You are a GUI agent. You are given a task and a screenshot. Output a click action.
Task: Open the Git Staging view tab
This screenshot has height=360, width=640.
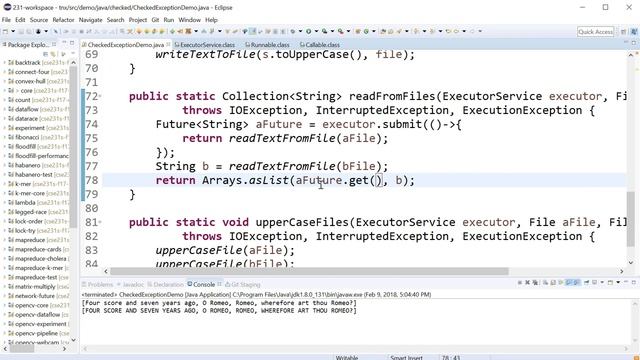pos(245,284)
